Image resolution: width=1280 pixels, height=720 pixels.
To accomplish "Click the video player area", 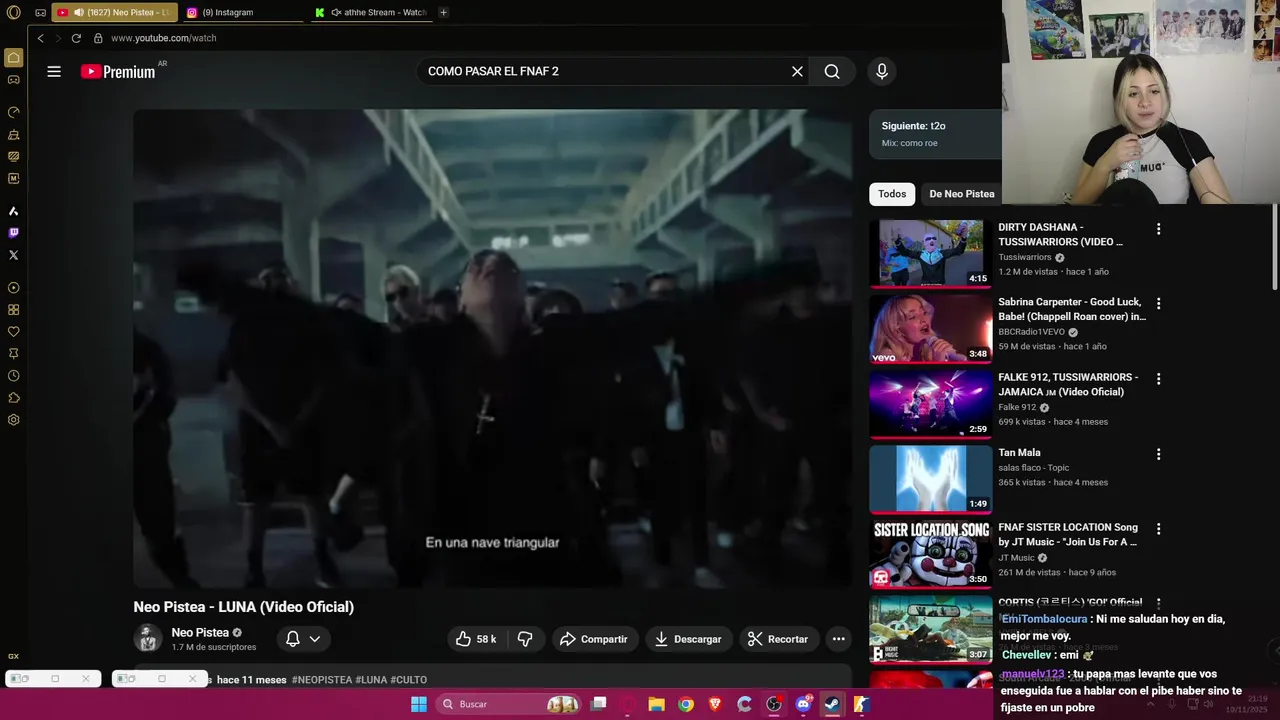I will pyautogui.click(x=492, y=348).
